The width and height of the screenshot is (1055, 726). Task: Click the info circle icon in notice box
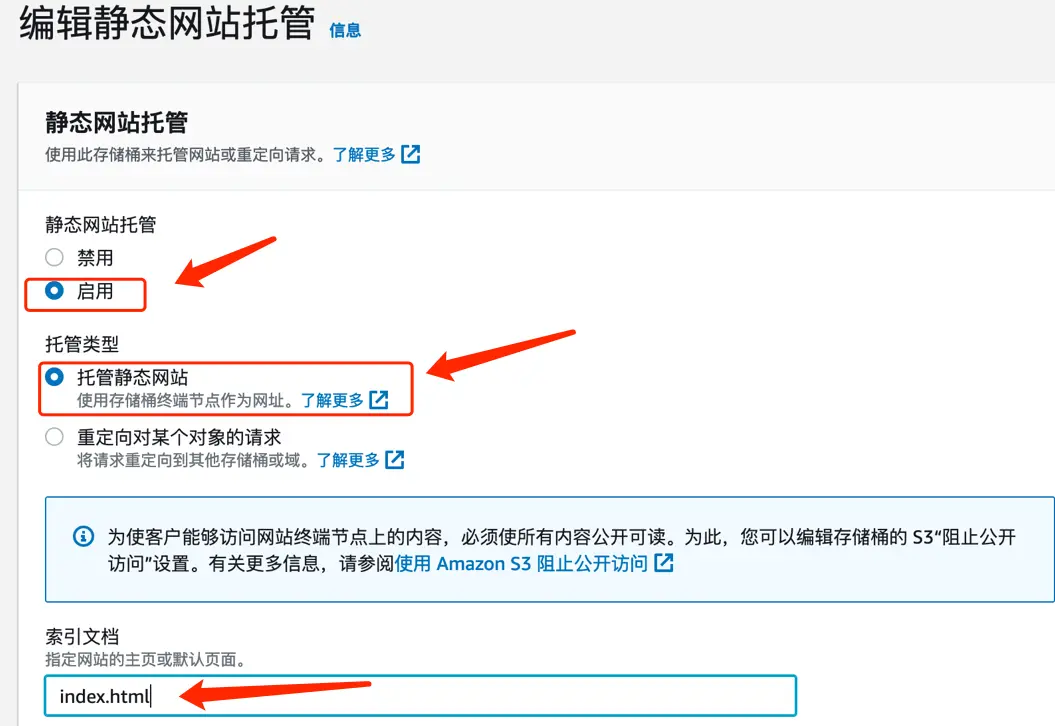83,536
